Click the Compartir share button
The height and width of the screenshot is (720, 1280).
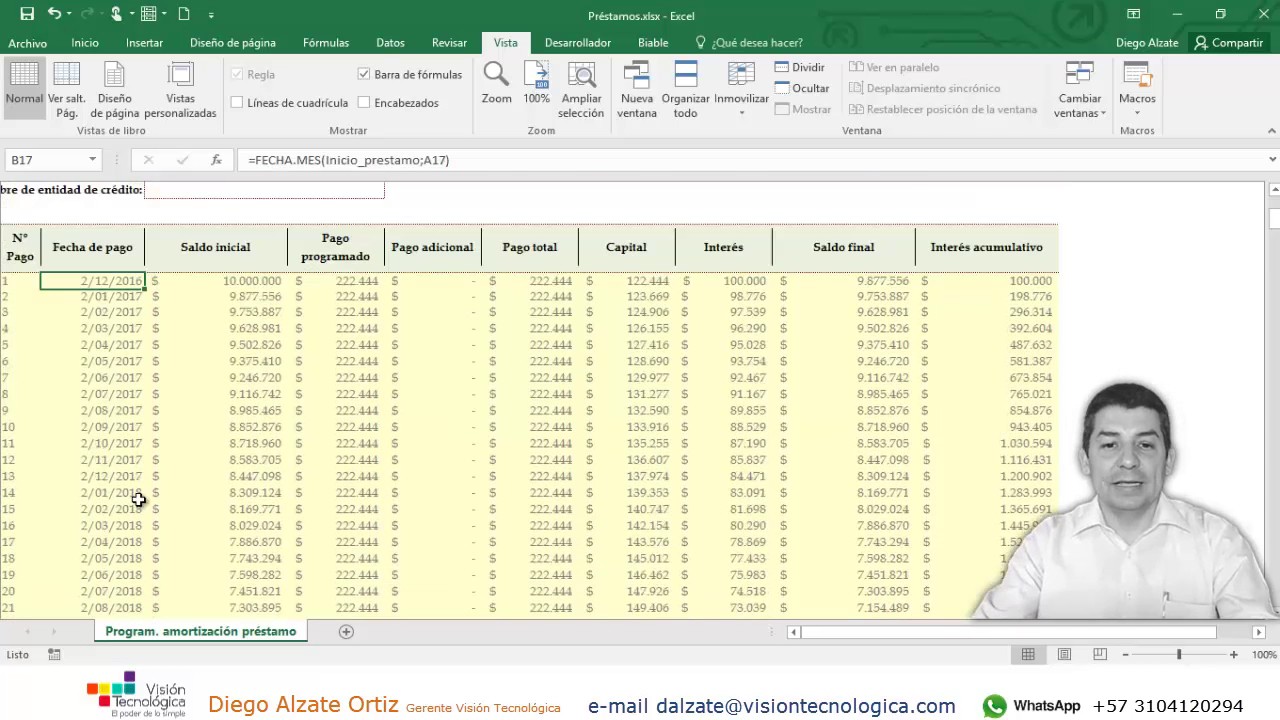tap(1229, 43)
